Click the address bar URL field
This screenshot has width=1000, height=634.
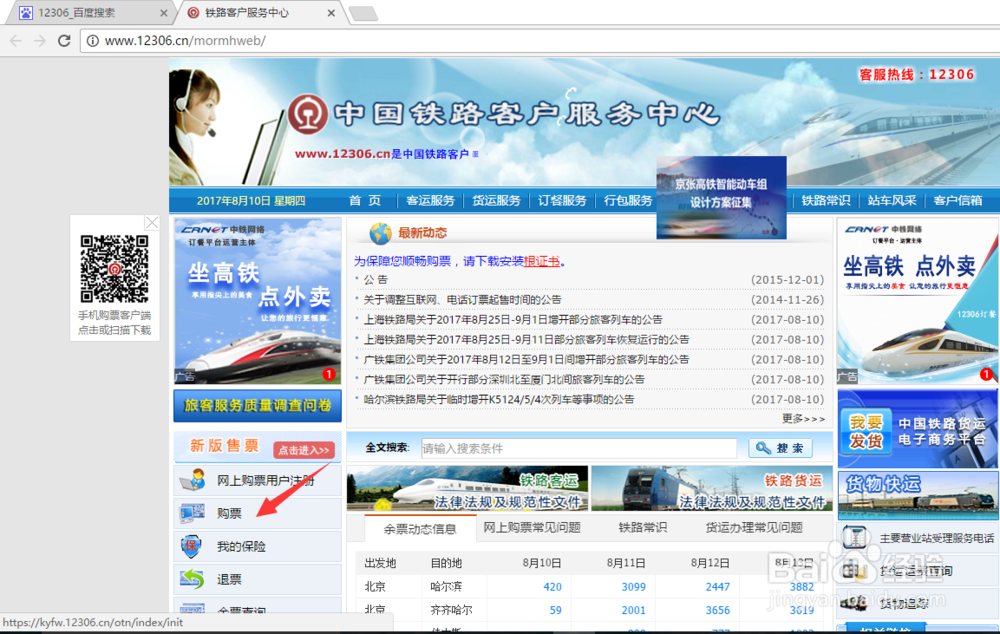(x=540, y=41)
